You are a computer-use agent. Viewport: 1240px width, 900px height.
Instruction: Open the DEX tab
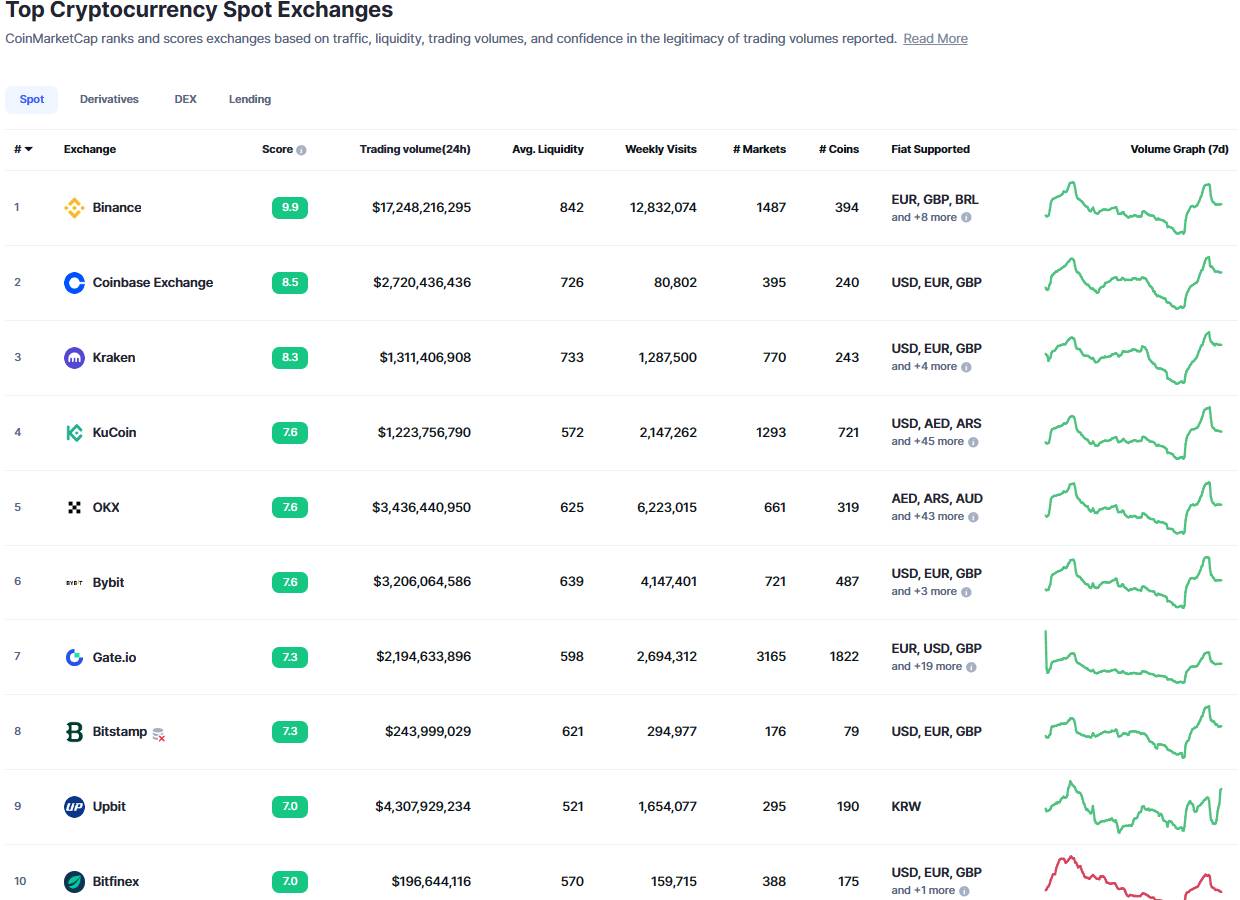(185, 99)
